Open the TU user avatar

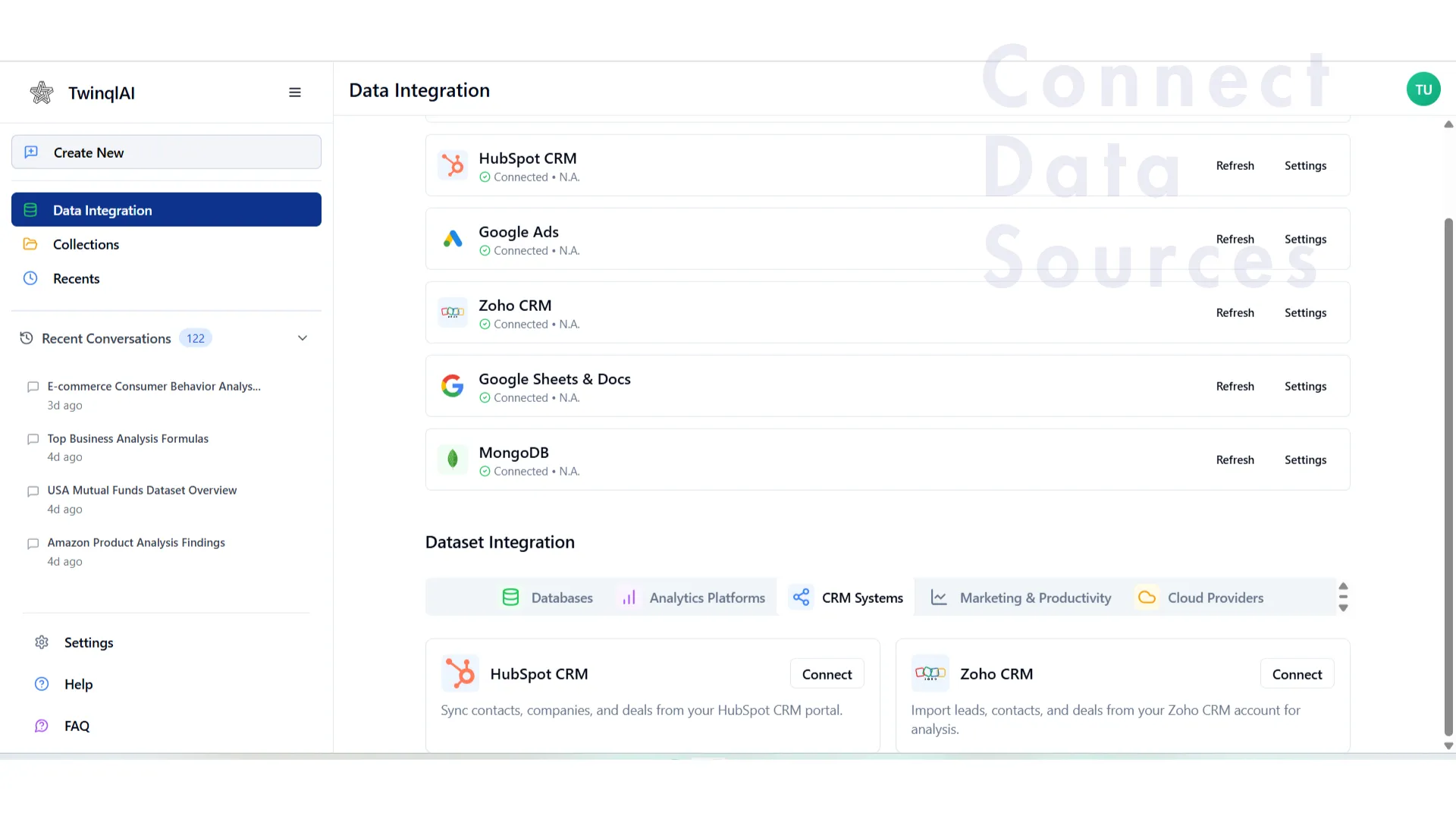(x=1423, y=89)
